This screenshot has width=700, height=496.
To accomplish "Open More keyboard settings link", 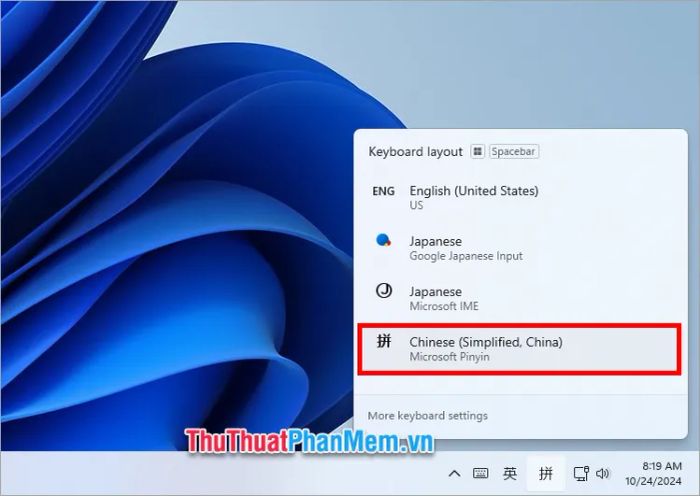I will pos(428,415).
